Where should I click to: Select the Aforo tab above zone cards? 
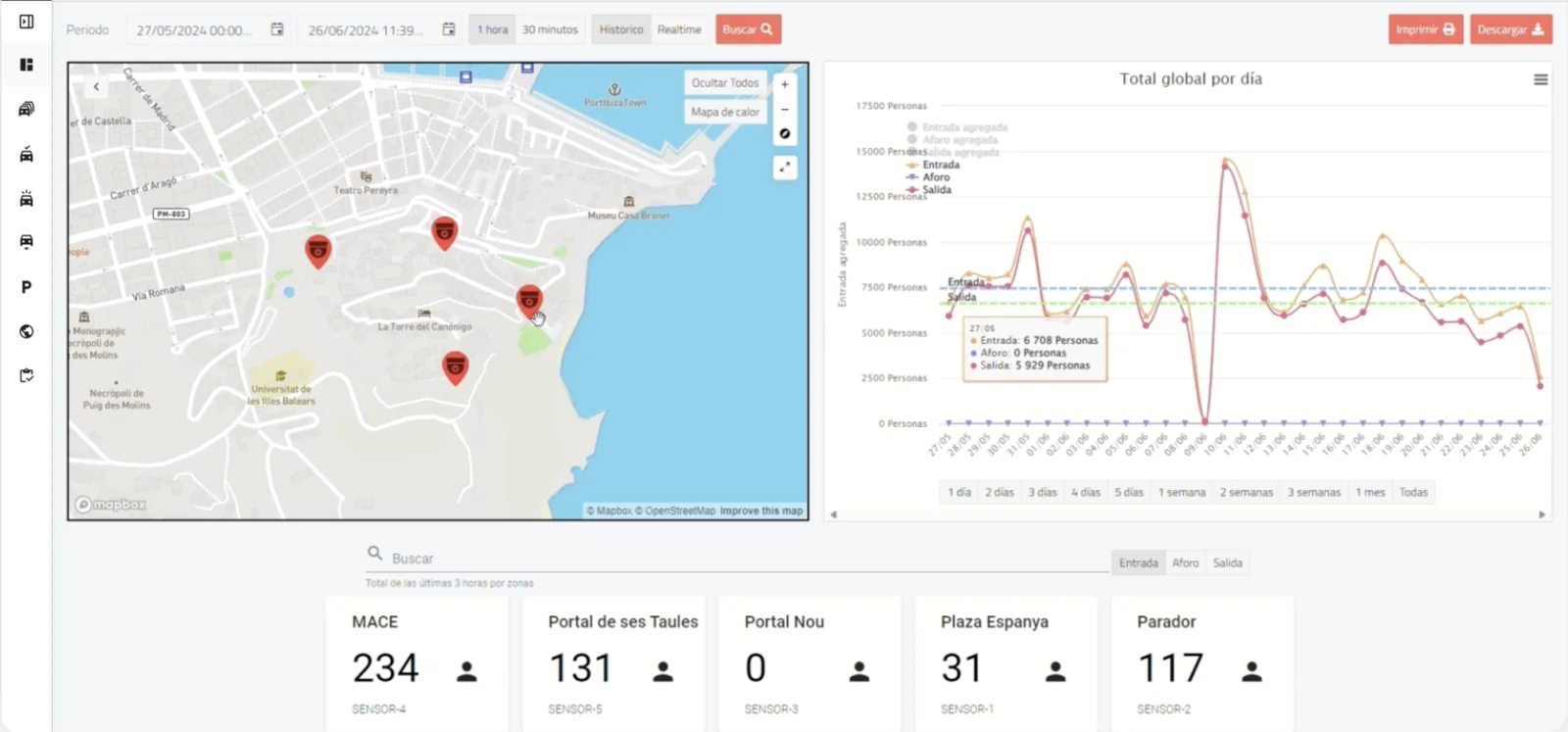pyautogui.click(x=1186, y=562)
